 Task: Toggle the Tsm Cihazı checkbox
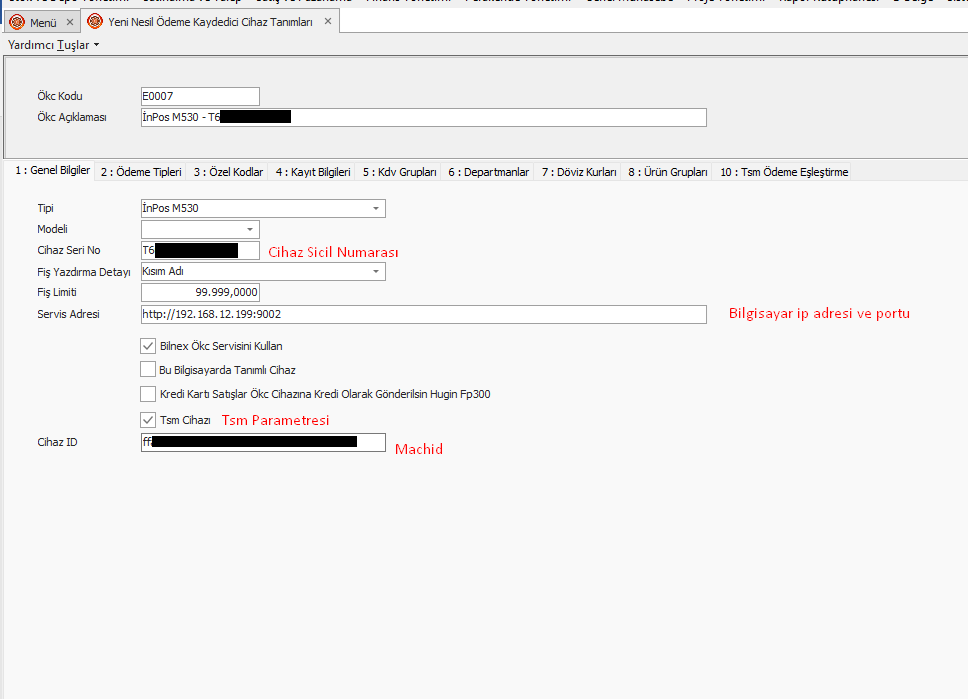coord(149,420)
